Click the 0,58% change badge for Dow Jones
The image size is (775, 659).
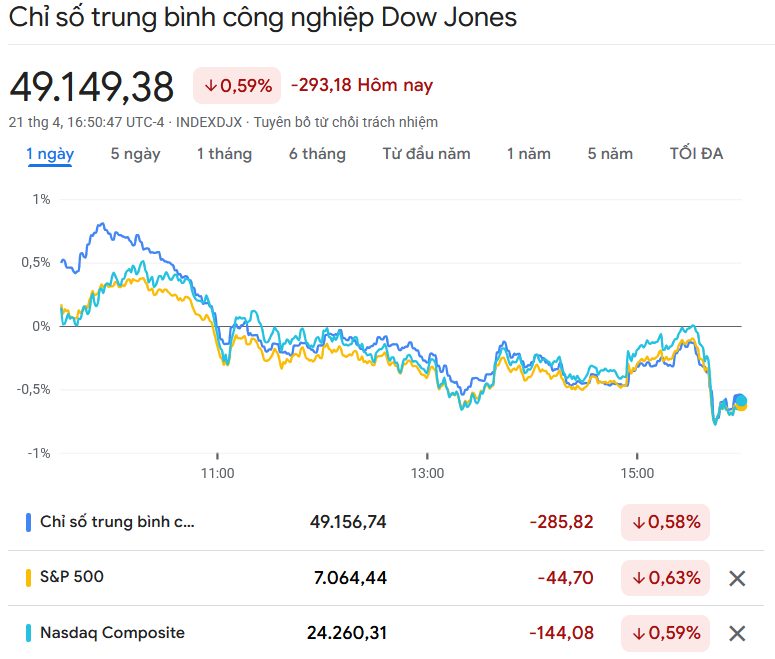665,522
